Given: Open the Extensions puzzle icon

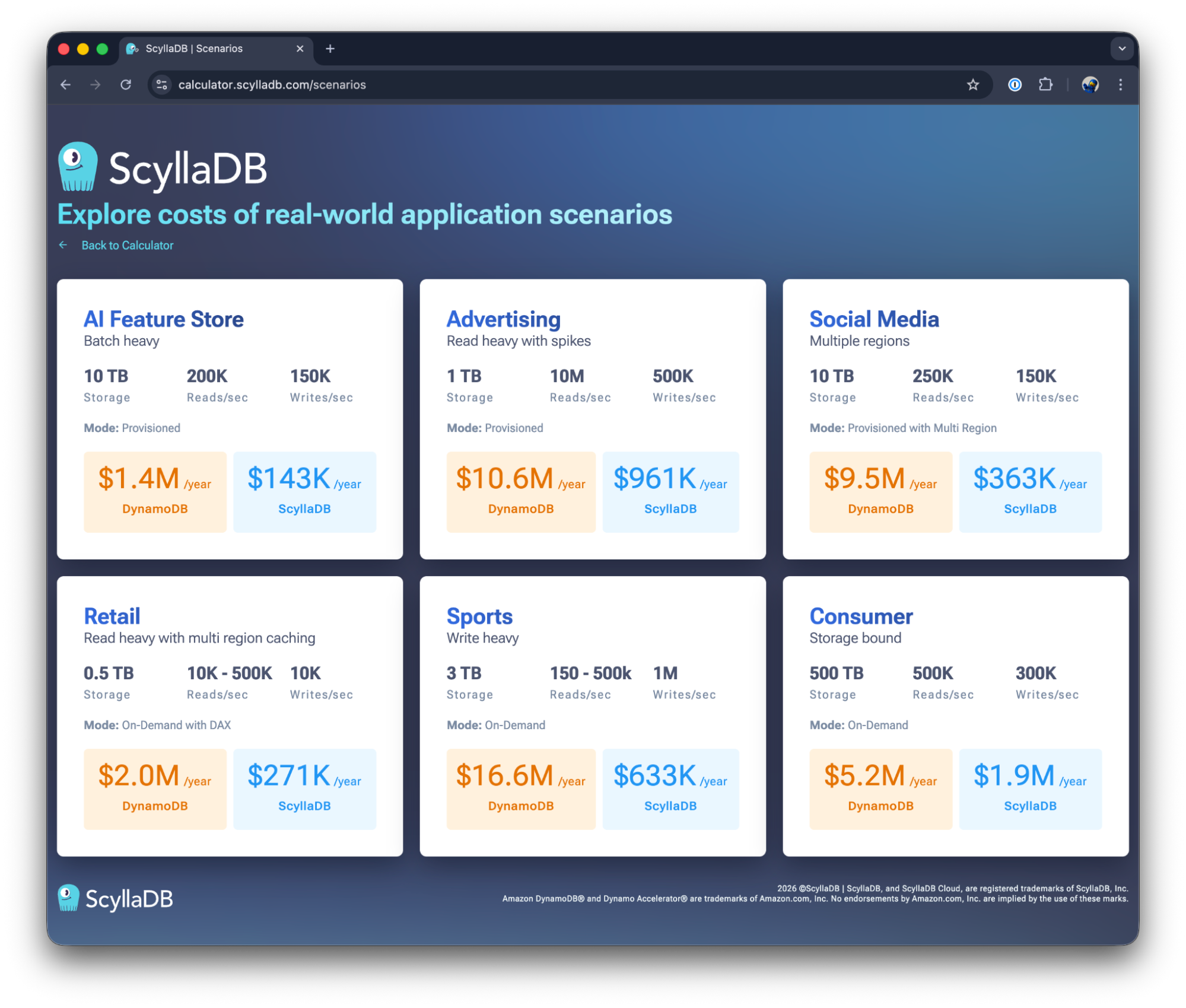Looking at the screenshot, I should pyautogui.click(x=1045, y=85).
